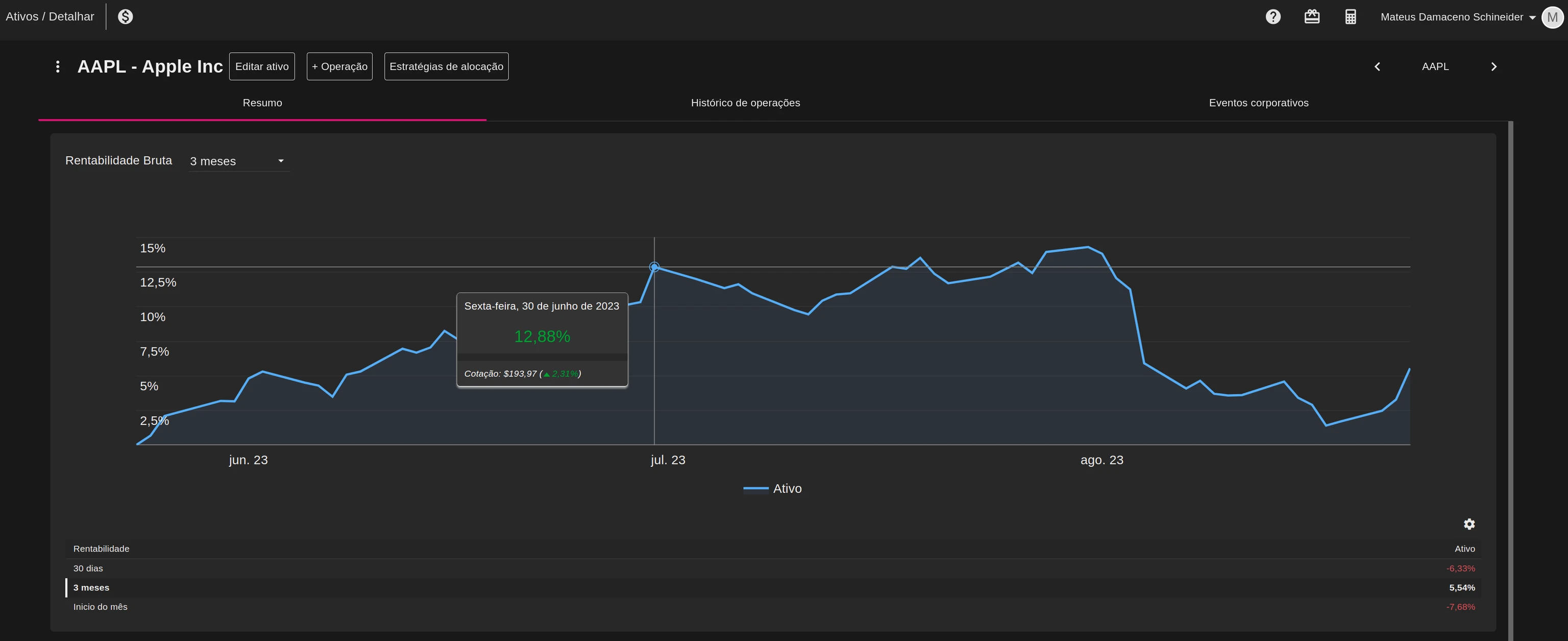The width and height of the screenshot is (1568, 641).
Task: Open table settings gear icon
Action: [x=1469, y=524]
